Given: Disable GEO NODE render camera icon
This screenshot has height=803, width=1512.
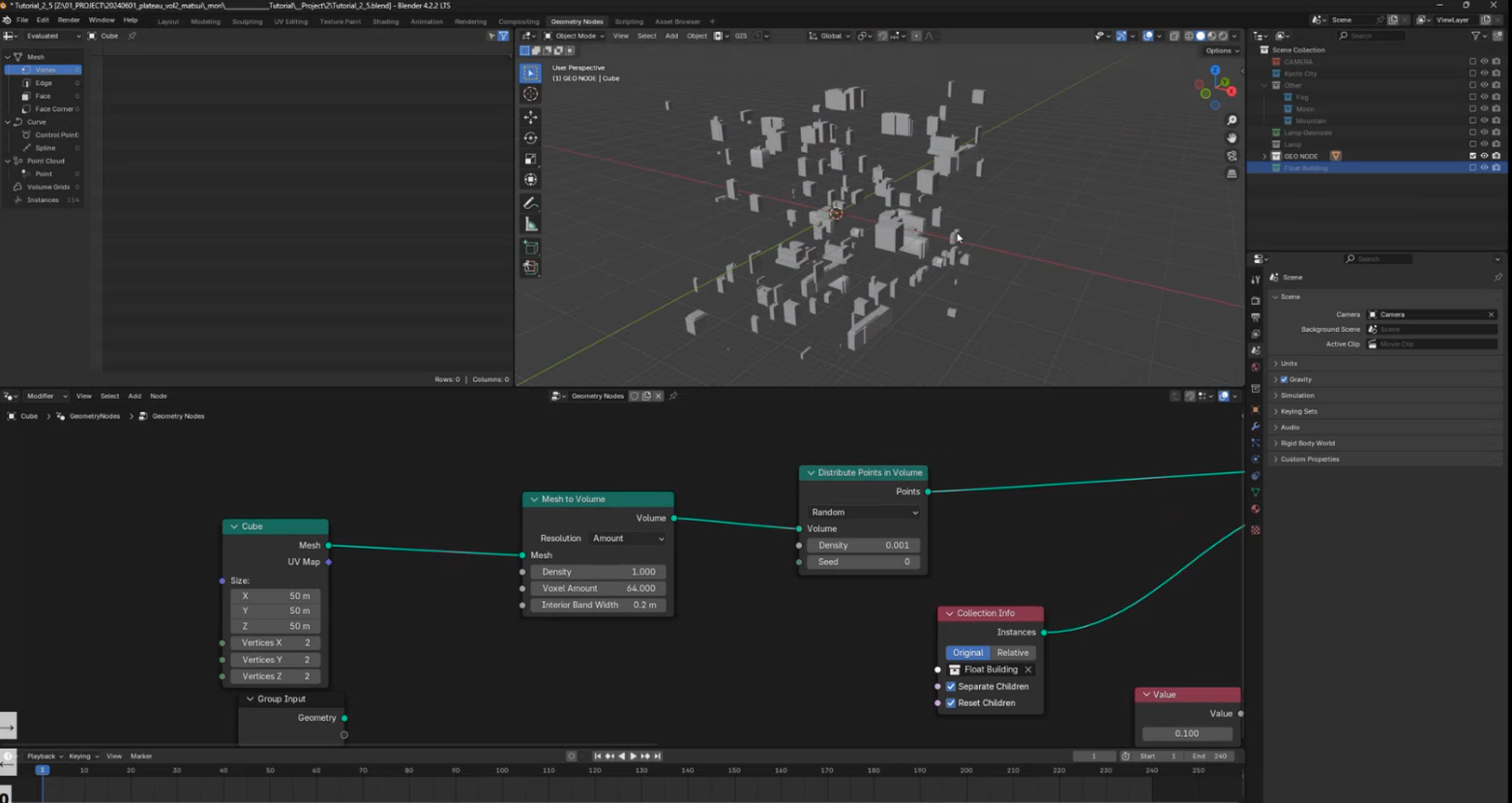Looking at the screenshot, I should 1497,156.
